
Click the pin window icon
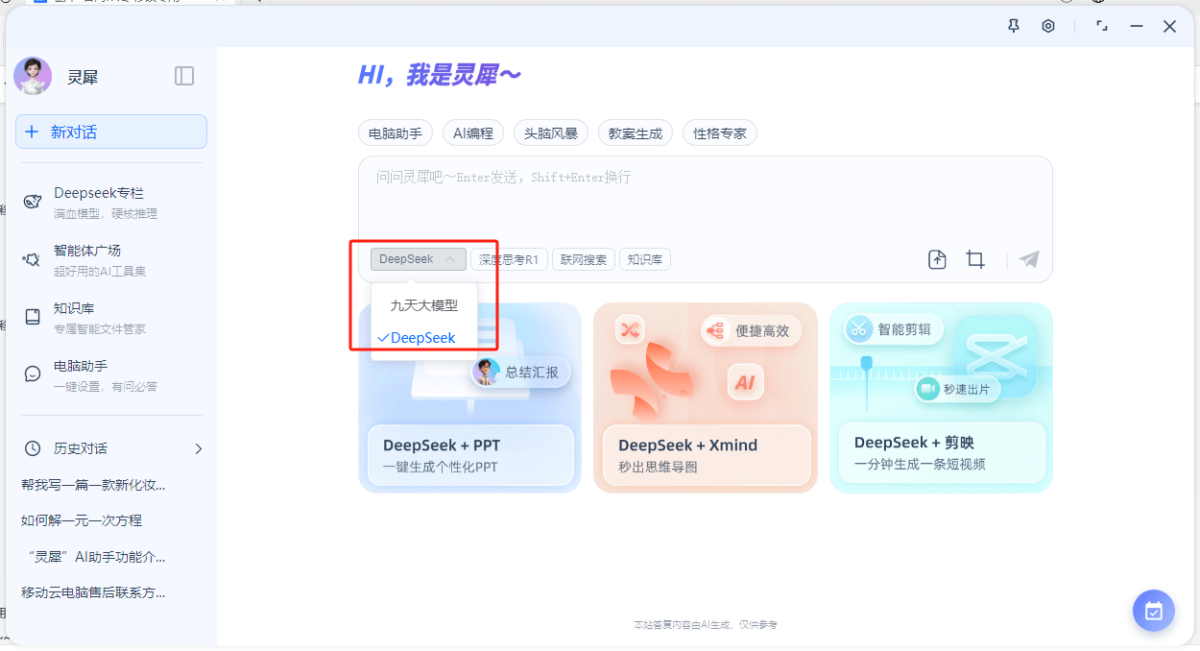click(x=1013, y=26)
